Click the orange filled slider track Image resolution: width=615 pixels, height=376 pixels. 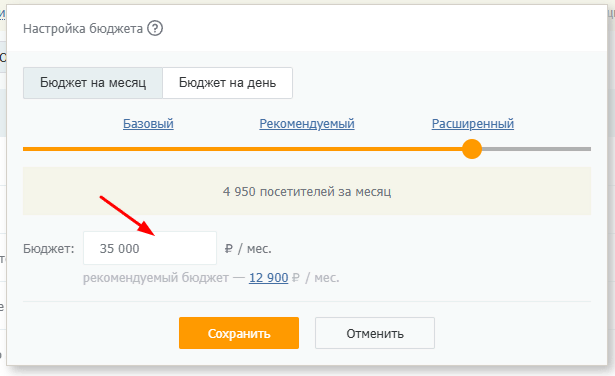(242, 149)
